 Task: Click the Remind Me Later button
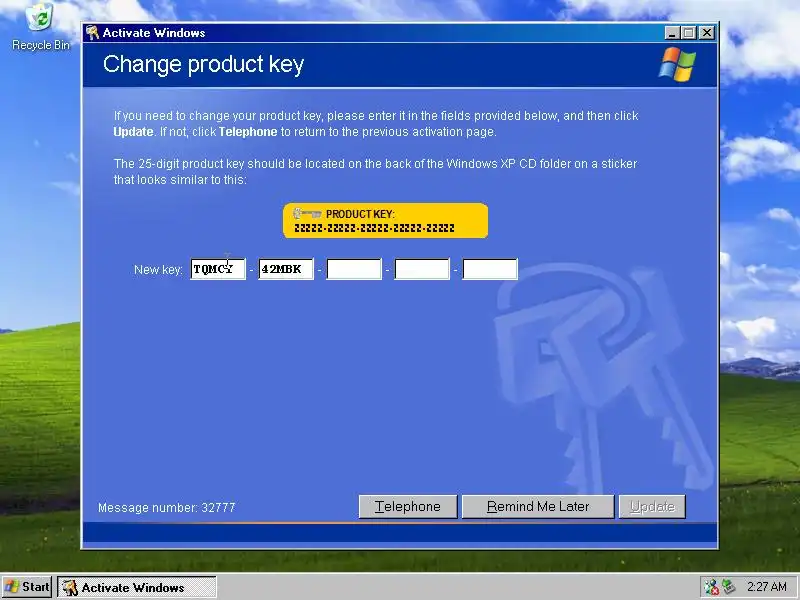pos(538,507)
